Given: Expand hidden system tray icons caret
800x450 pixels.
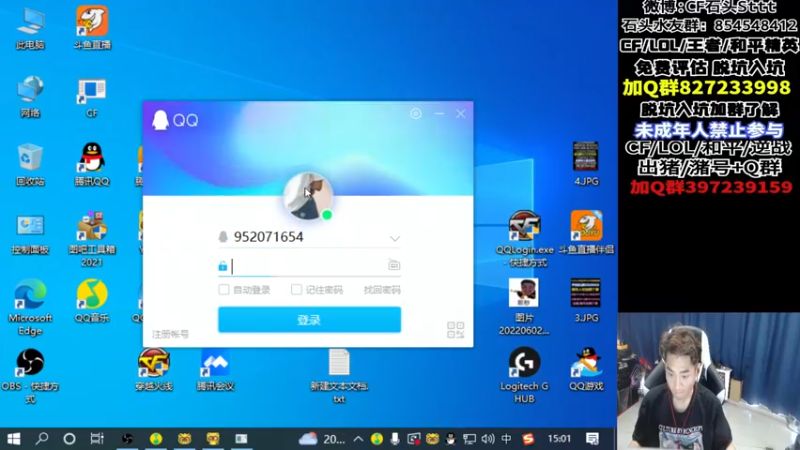Looking at the screenshot, I should [x=358, y=439].
